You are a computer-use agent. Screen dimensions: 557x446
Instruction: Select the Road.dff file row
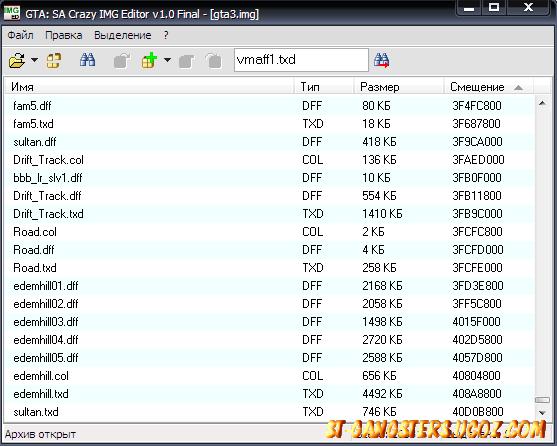click(x=269, y=250)
